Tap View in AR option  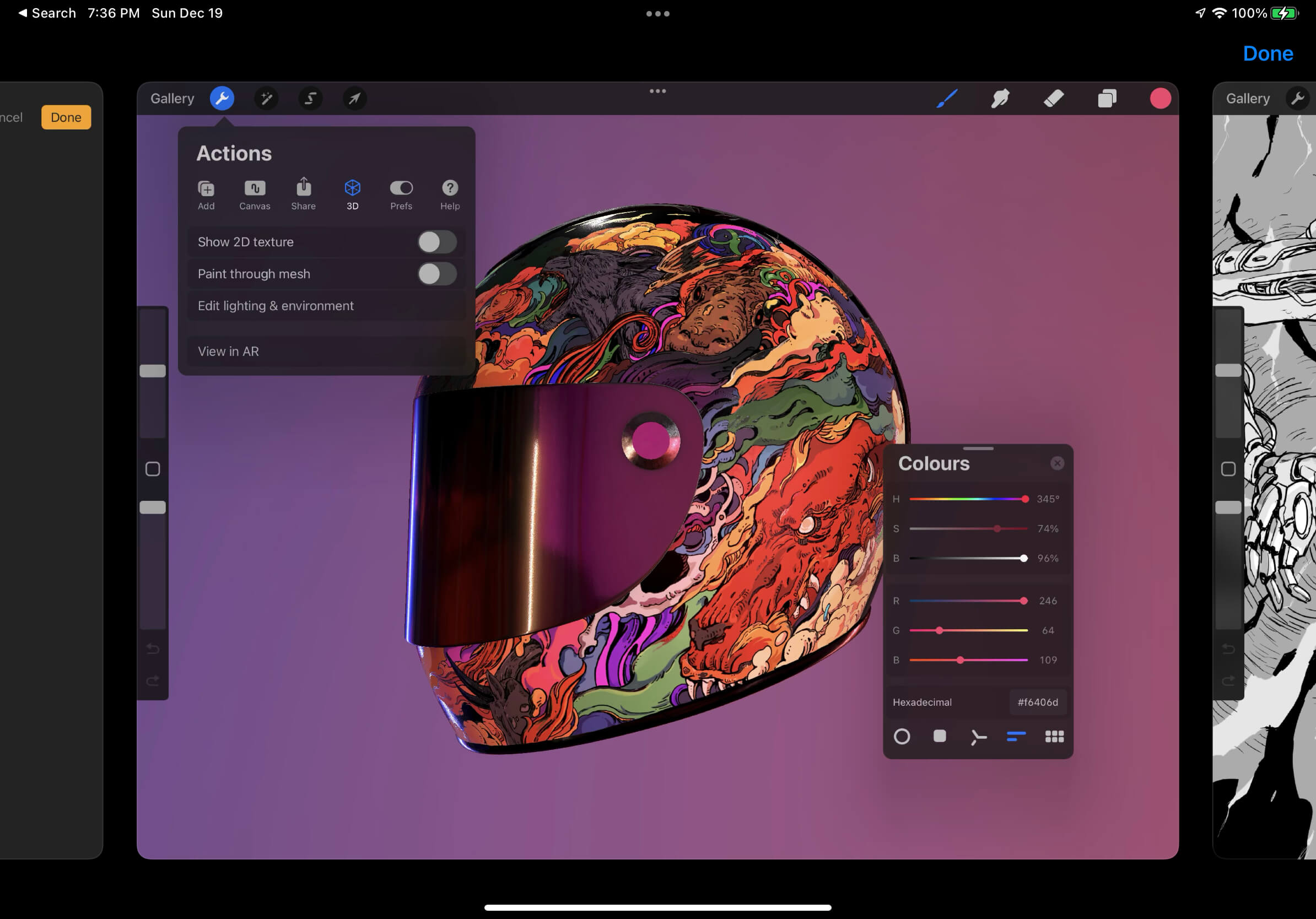coord(326,351)
